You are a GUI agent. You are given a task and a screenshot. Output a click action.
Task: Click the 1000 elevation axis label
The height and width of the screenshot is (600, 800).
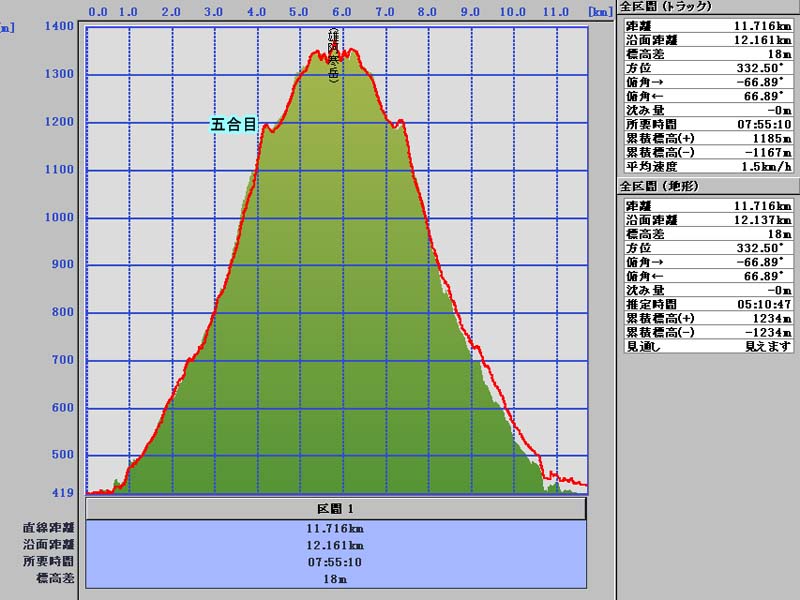[60, 218]
